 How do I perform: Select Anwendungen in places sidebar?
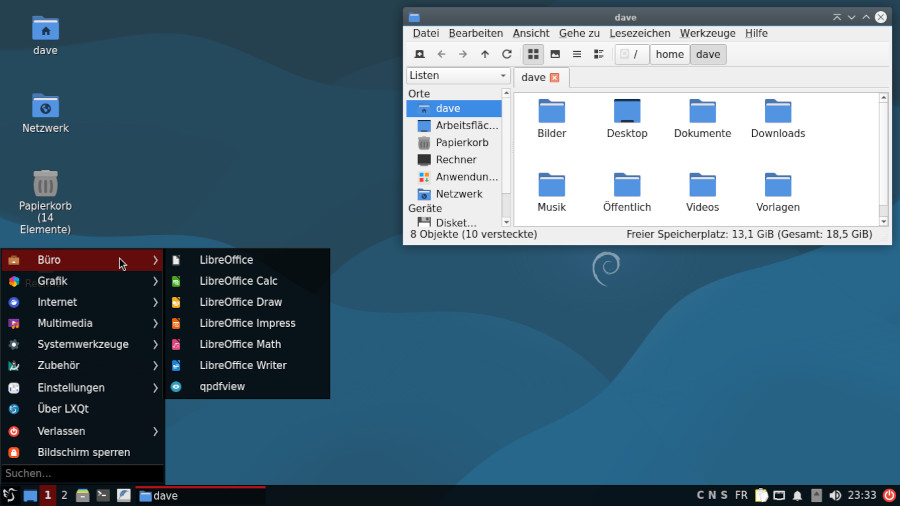pyautogui.click(x=453, y=177)
